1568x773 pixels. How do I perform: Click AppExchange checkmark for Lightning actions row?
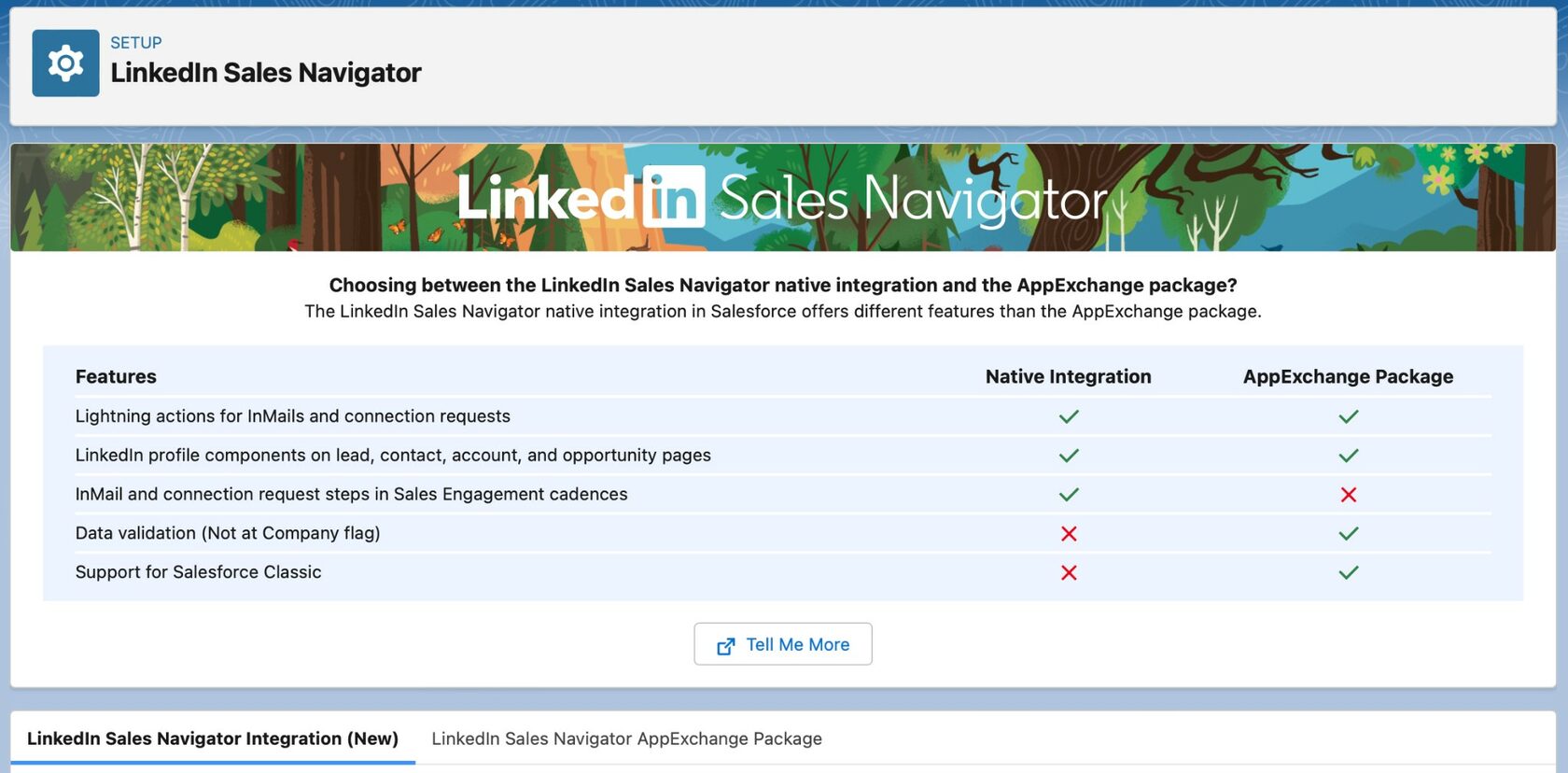1348,416
